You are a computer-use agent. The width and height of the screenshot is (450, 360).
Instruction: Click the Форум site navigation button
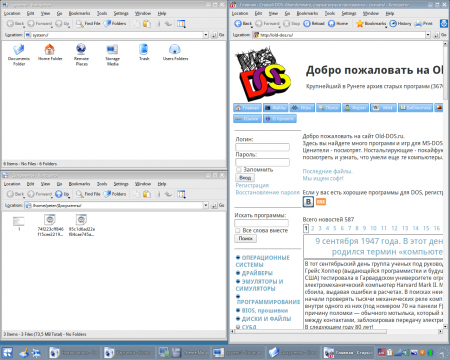click(355, 108)
